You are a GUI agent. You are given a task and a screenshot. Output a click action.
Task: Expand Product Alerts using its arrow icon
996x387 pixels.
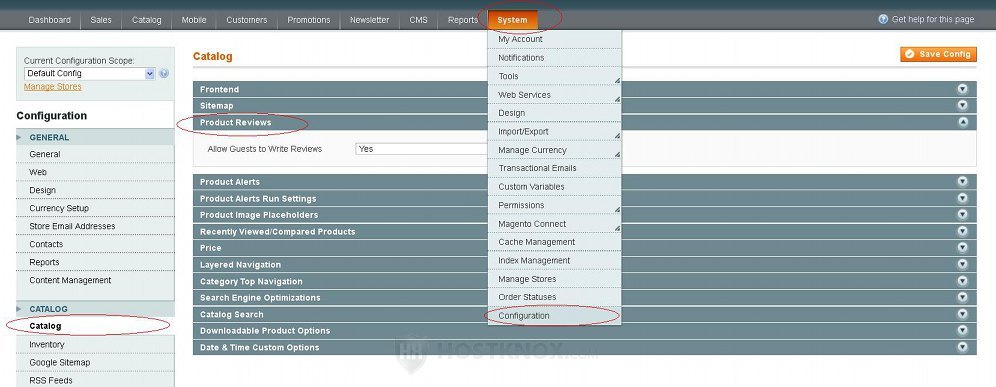(962, 182)
